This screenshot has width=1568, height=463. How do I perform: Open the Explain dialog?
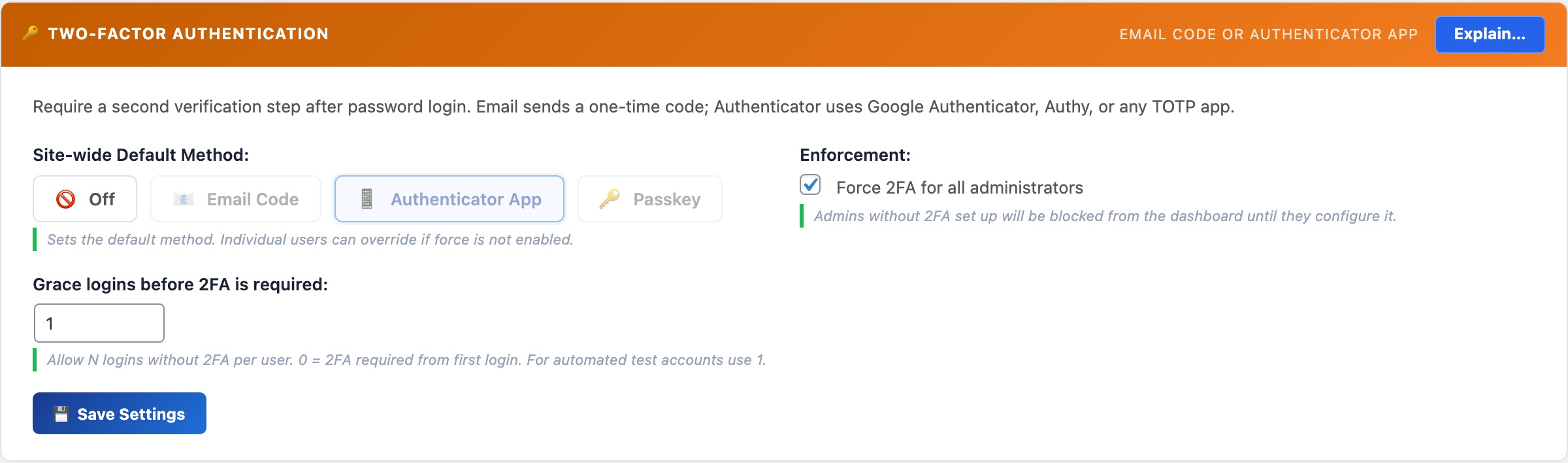tap(1490, 34)
